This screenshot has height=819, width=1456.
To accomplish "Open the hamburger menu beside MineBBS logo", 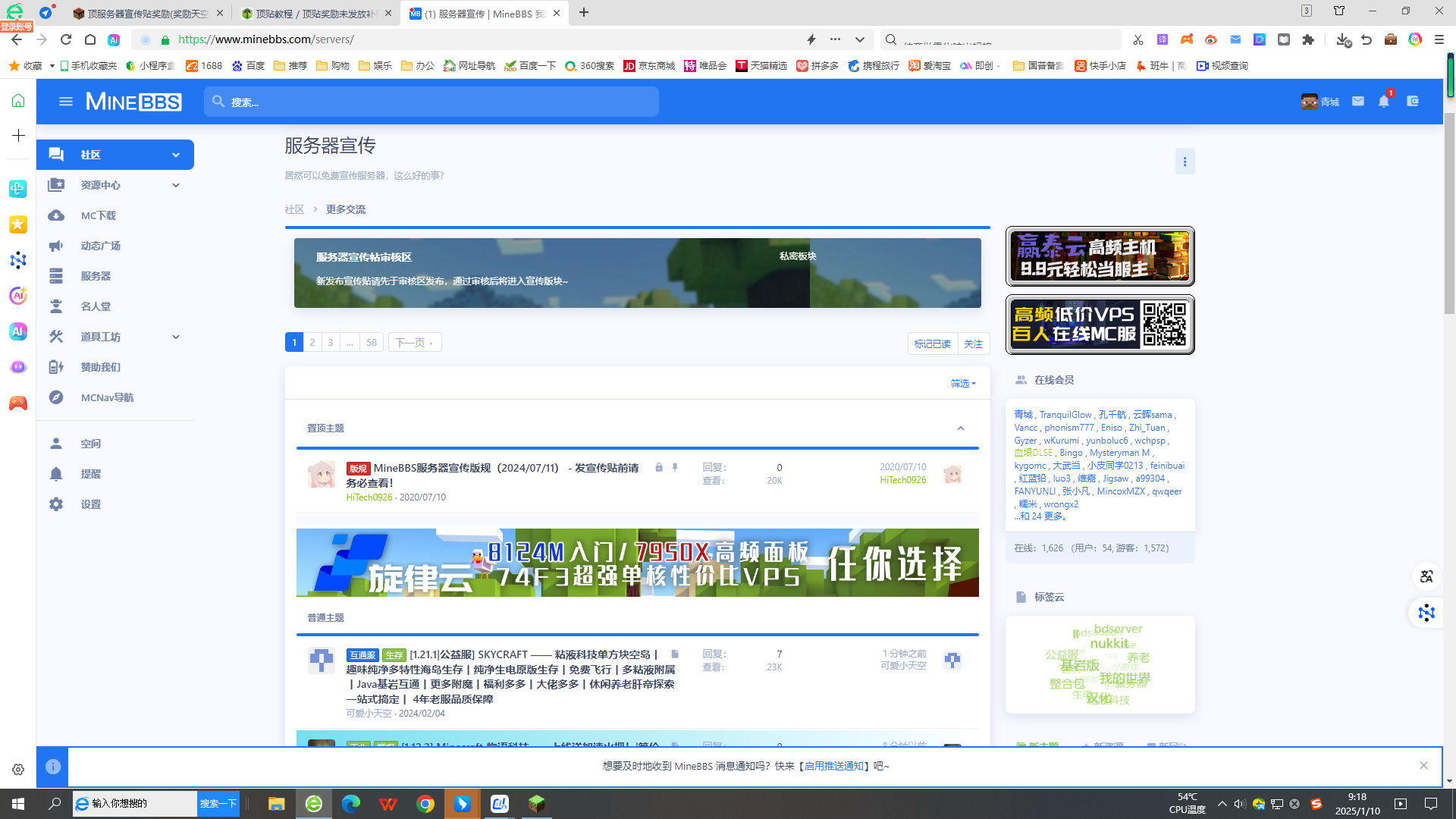I will (66, 102).
